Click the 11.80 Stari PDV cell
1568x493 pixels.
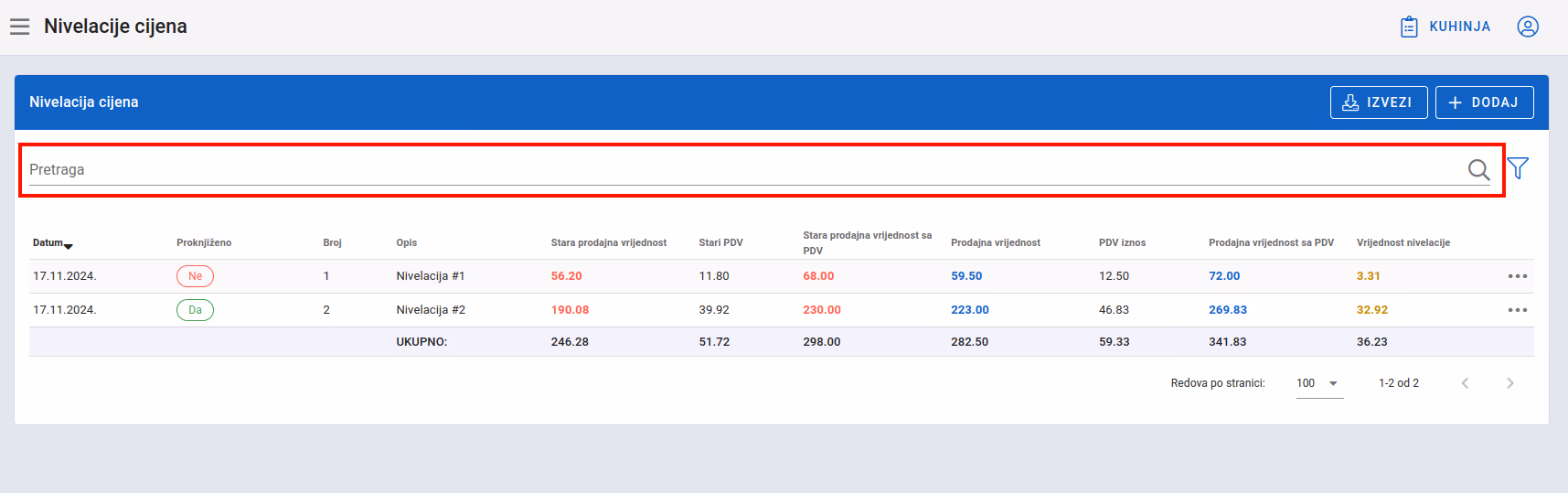tap(714, 276)
